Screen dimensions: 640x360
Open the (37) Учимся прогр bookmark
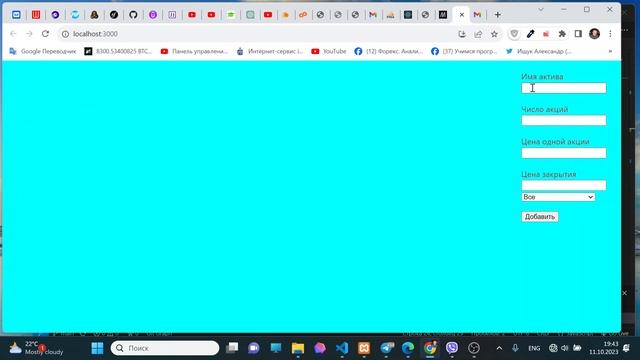464,51
